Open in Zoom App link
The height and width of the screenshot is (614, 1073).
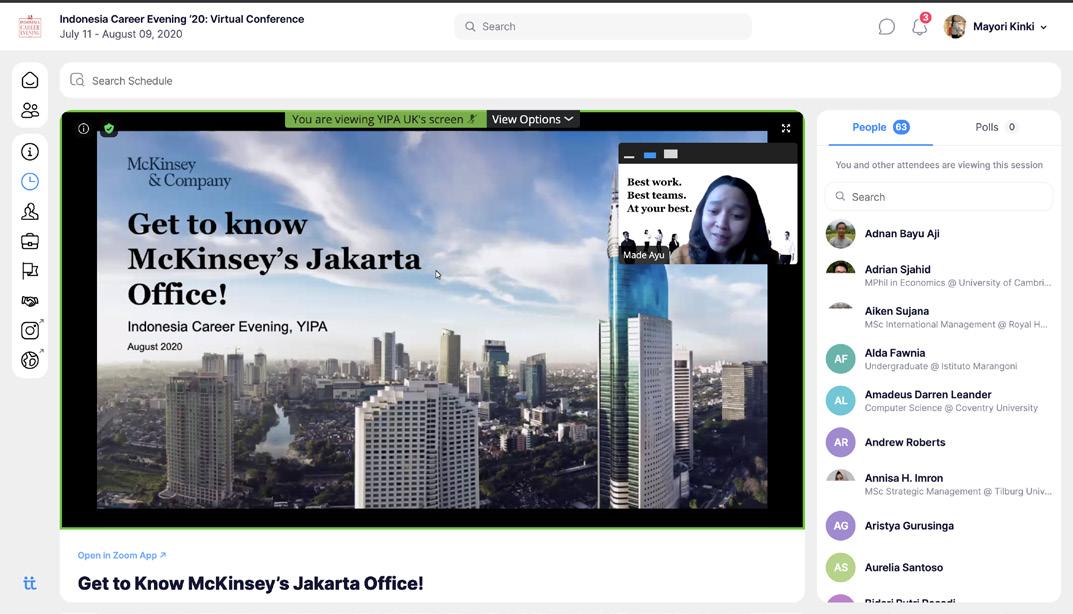pyautogui.click(x=122, y=555)
